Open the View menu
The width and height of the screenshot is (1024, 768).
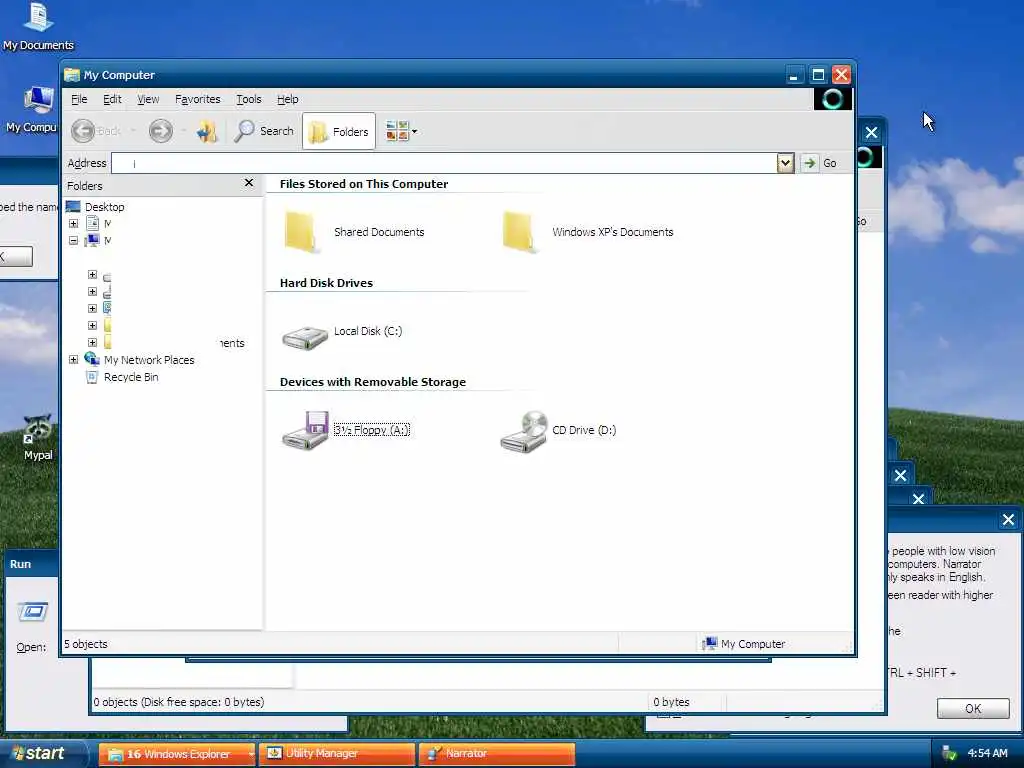(148, 99)
